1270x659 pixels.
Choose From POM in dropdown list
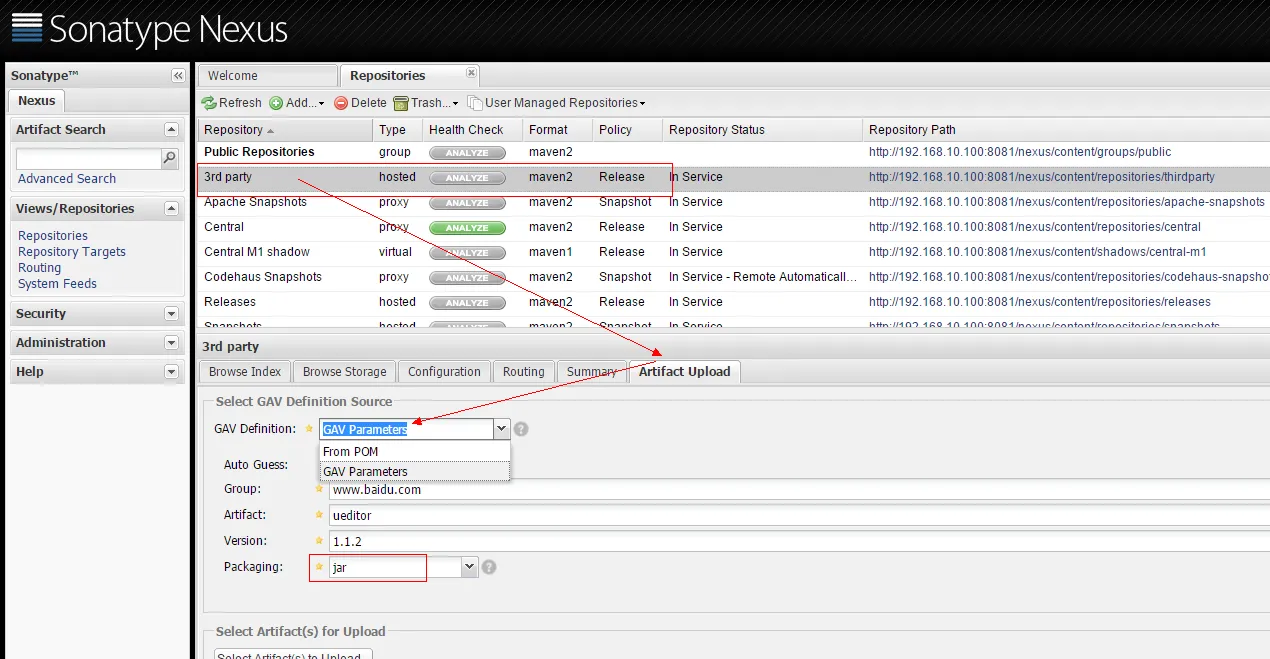415,452
